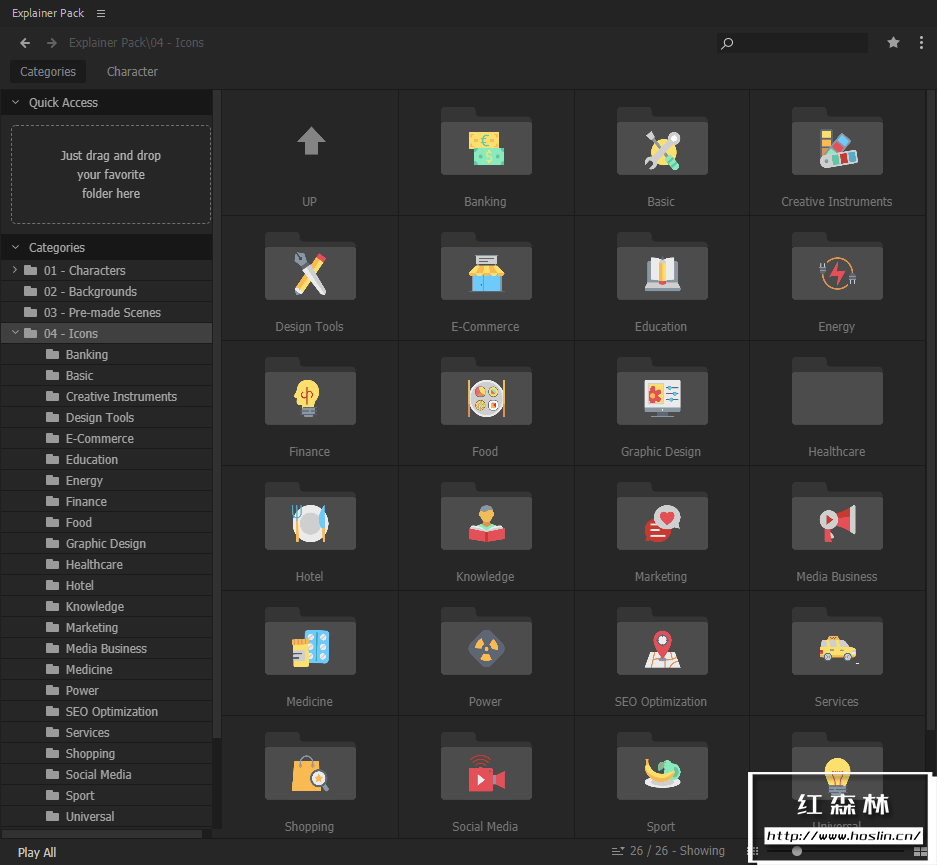The height and width of the screenshot is (865, 937).
Task: Open the Food folder thumbnail
Action: 486,391
